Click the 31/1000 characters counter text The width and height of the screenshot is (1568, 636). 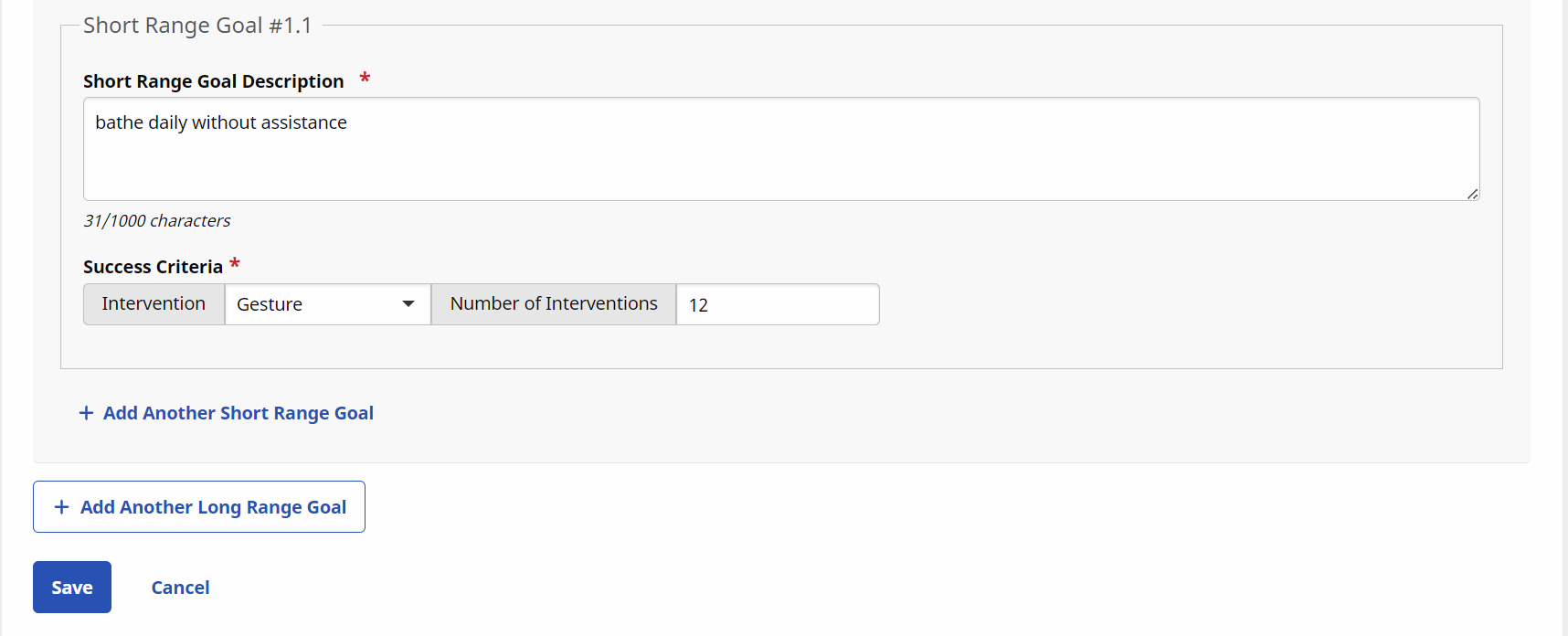(x=157, y=221)
